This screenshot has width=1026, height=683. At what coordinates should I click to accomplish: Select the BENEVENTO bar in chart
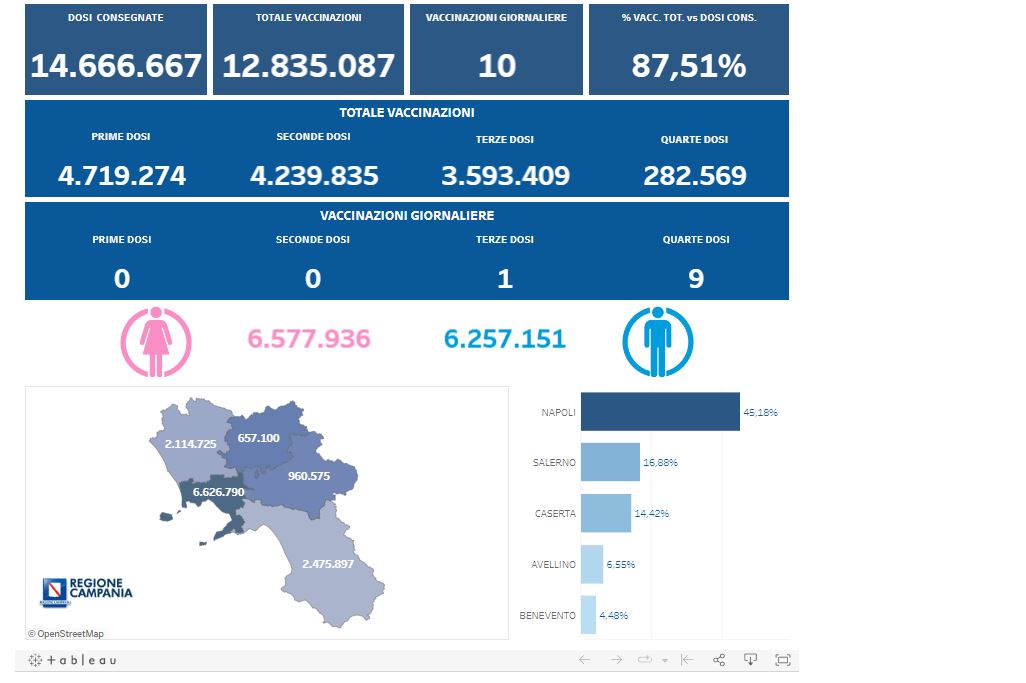coord(588,615)
